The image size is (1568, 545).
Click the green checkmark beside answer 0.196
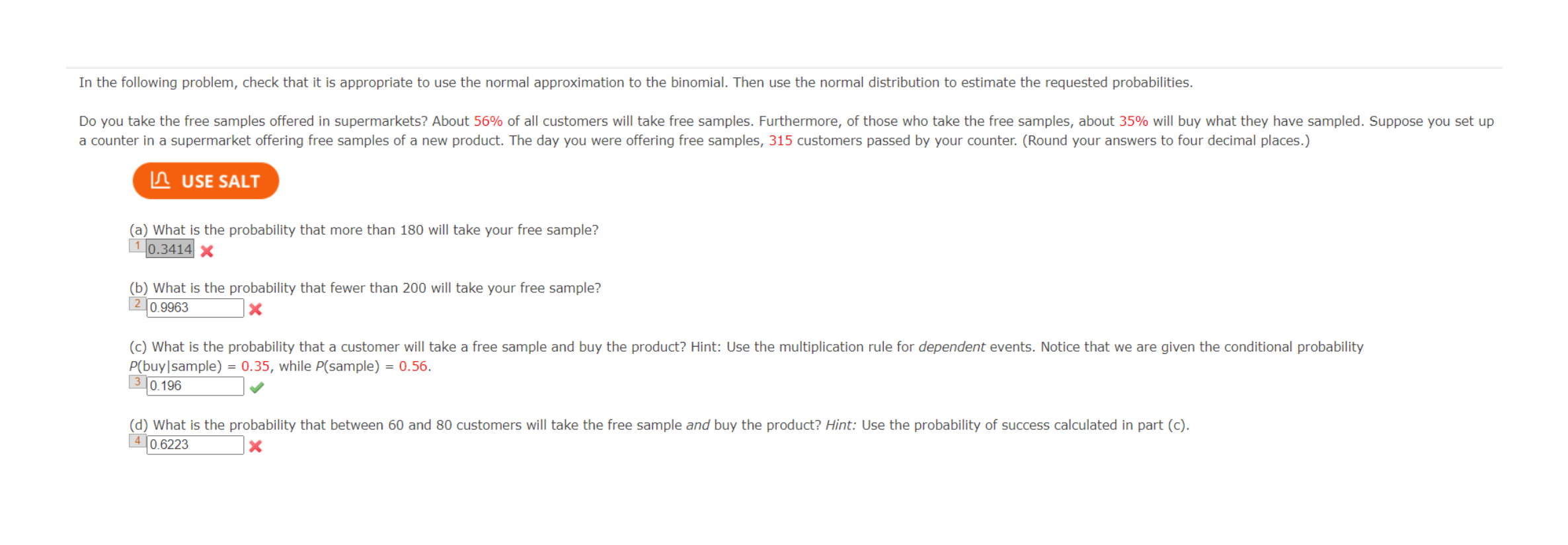click(x=257, y=387)
